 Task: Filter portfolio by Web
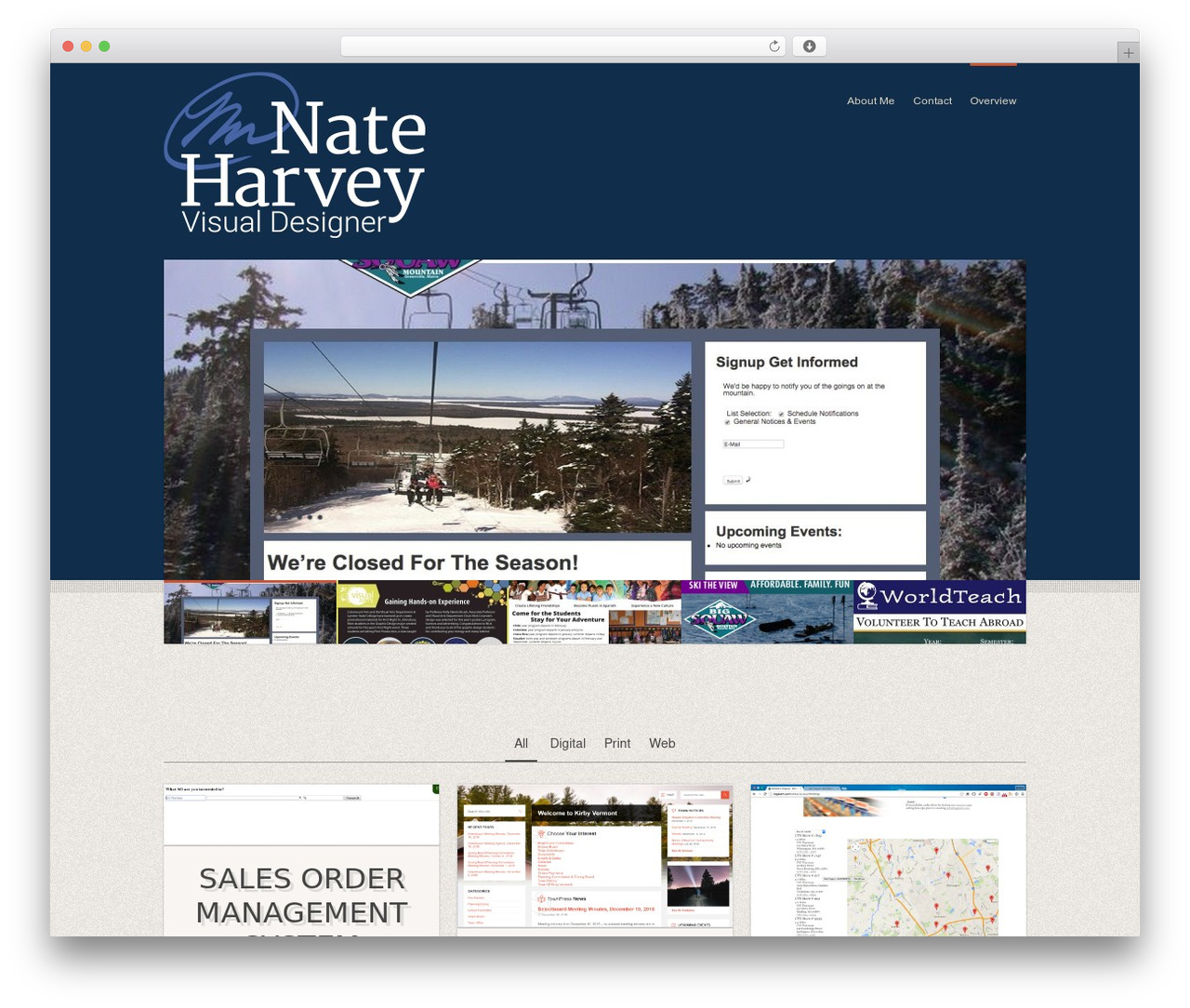pyautogui.click(x=662, y=743)
